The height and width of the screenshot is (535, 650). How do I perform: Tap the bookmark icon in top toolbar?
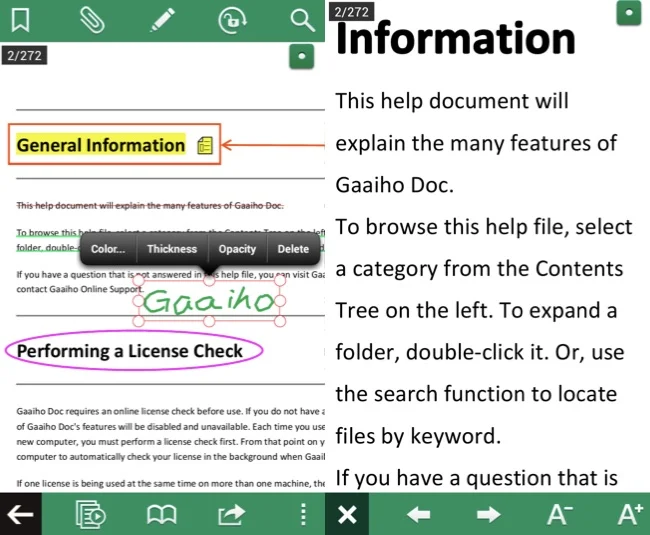tap(20, 20)
